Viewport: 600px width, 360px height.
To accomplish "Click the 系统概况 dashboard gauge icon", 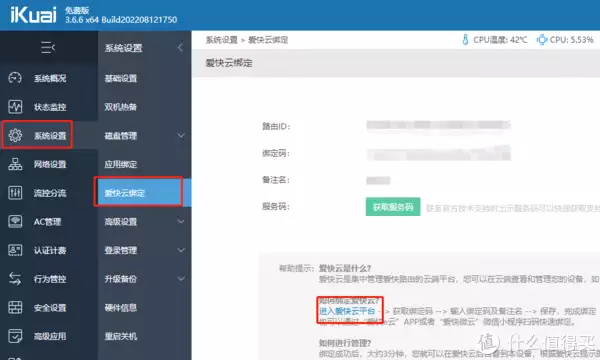I will click(x=15, y=78).
